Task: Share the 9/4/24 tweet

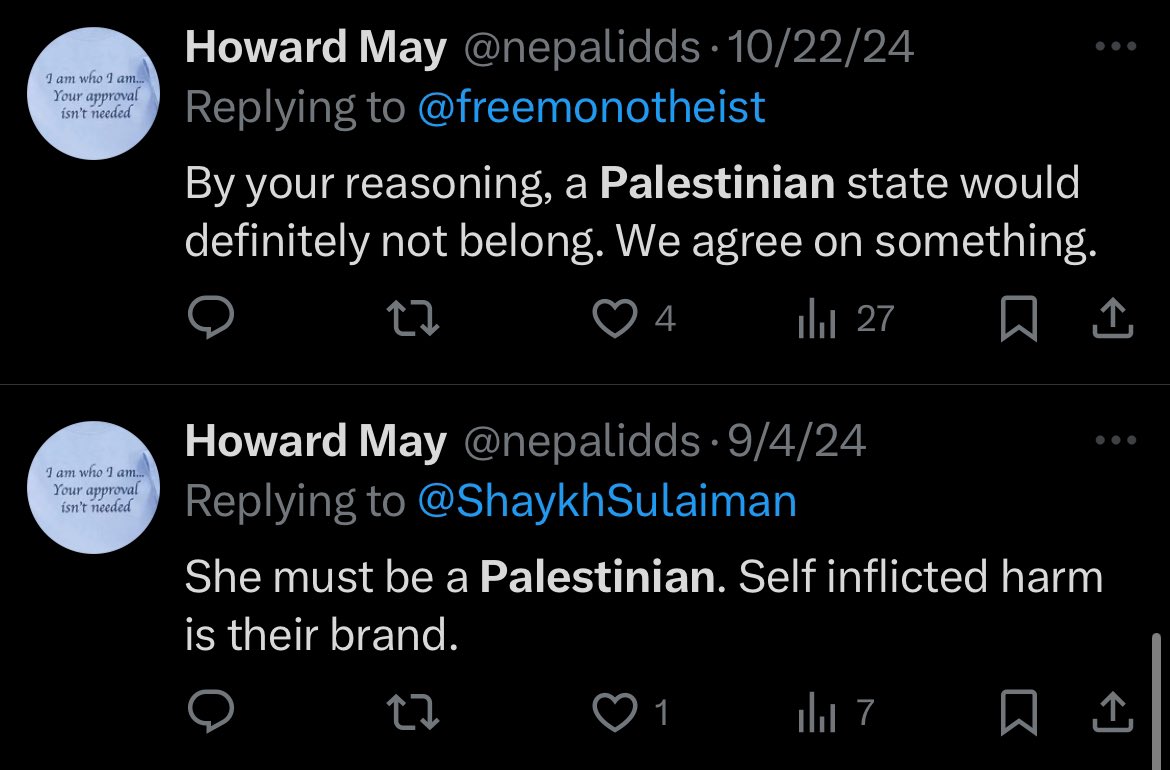Action: coord(1113,713)
